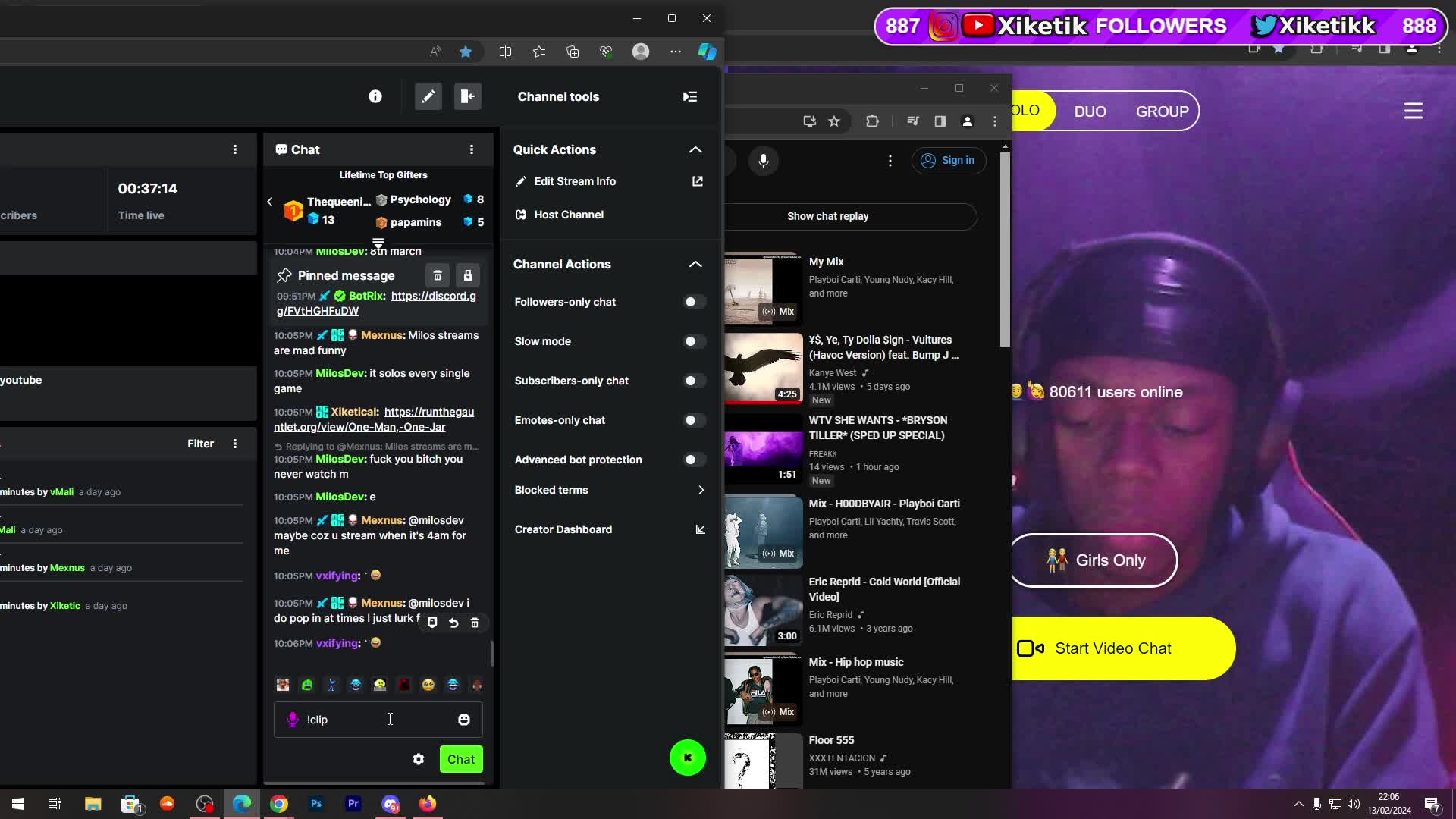Delete the pinned BotRix message
Image resolution: width=1456 pixels, height=819 pixels.
click(438, 275)
